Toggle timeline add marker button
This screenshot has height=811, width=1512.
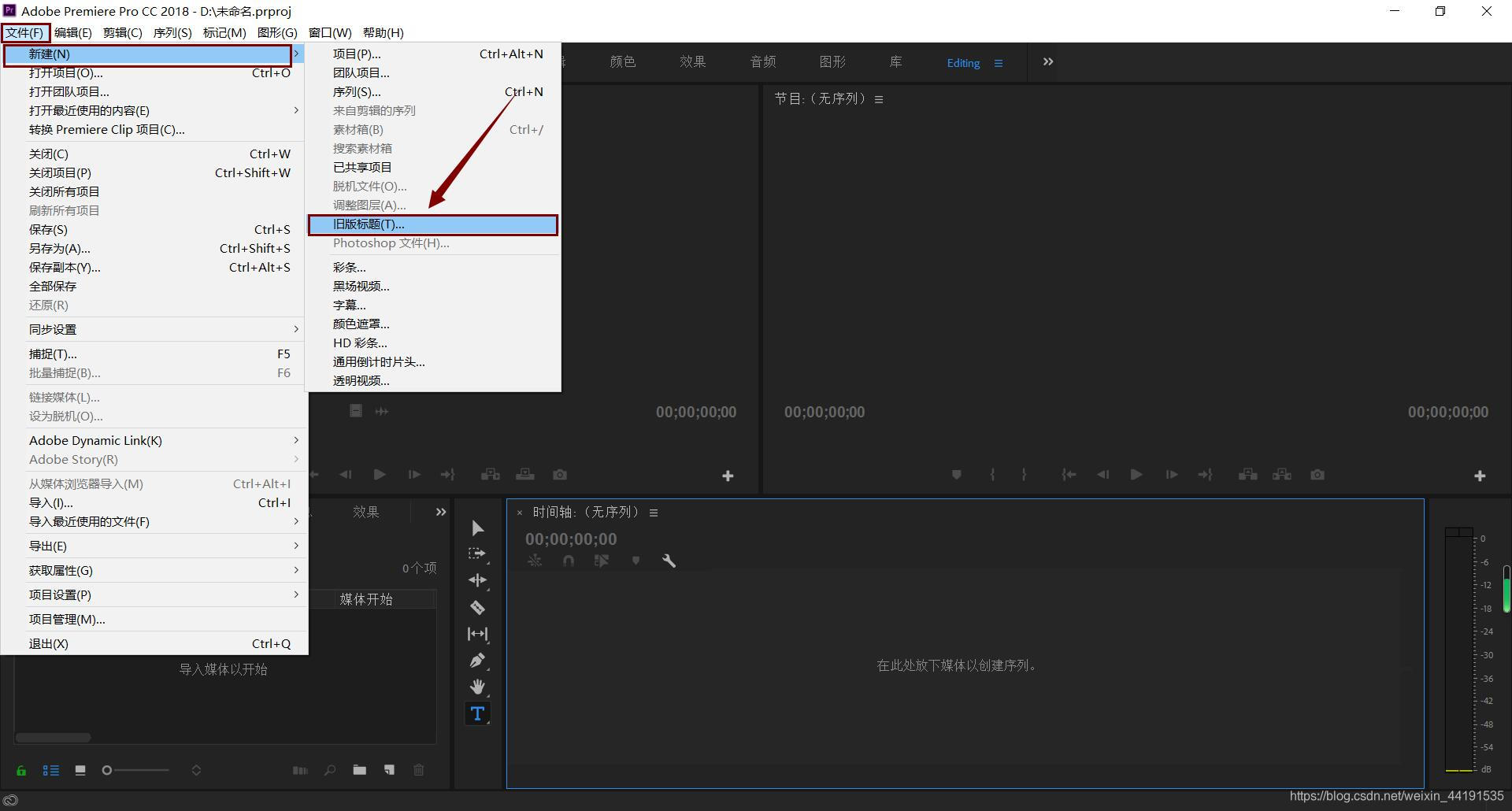point(636,561)
